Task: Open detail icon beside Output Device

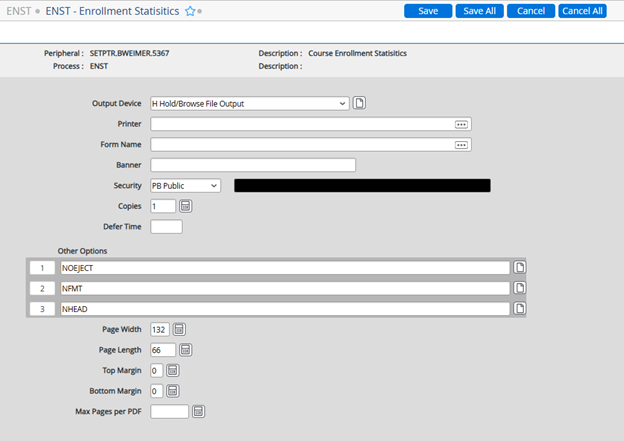Action: tap(360, 103)
